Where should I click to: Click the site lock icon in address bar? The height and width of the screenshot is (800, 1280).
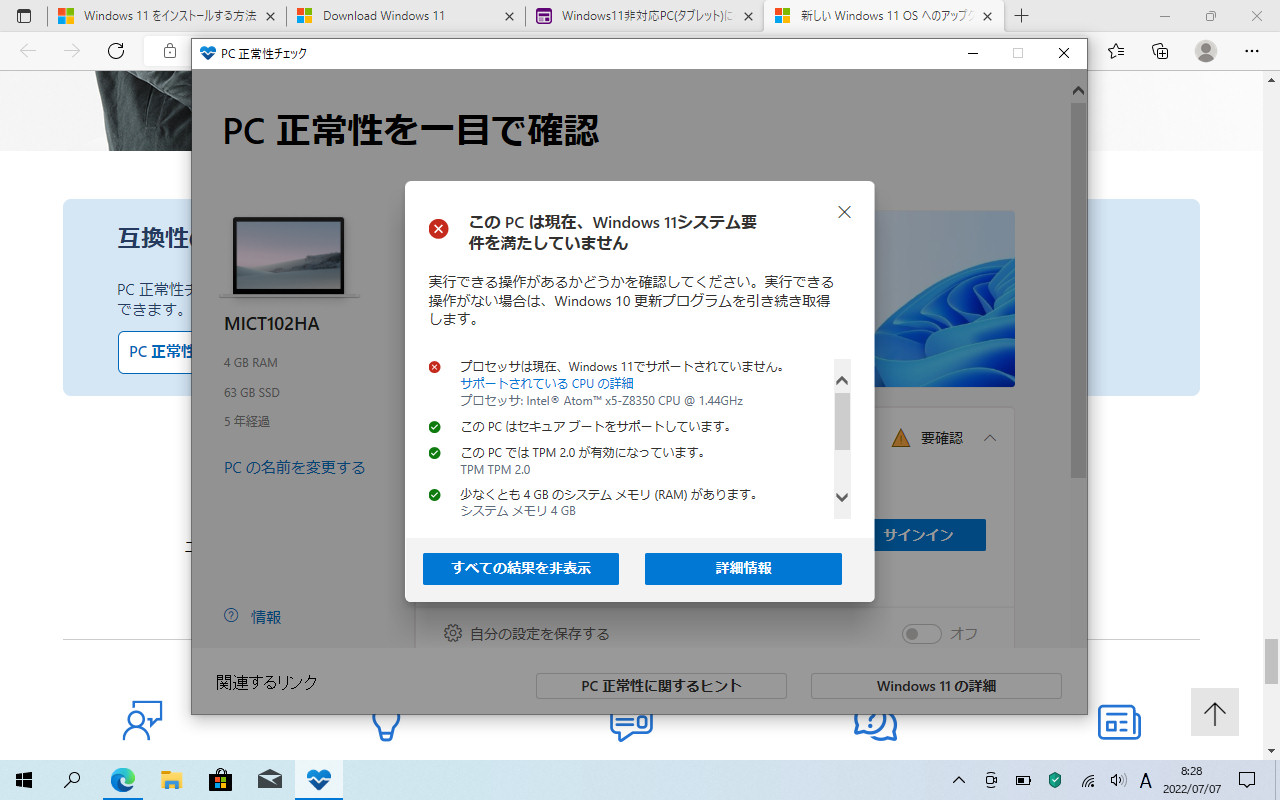[170, 51]
